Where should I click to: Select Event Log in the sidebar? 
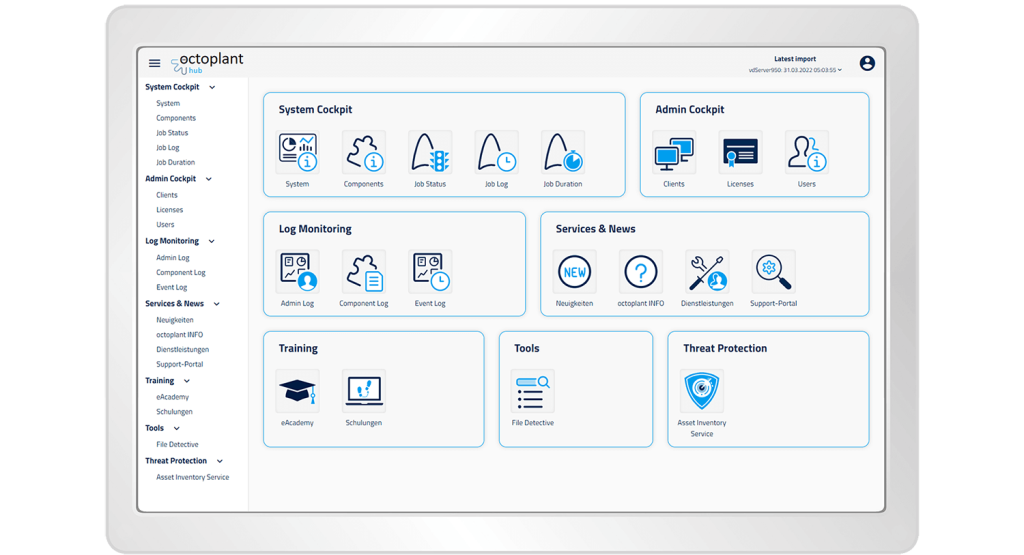pyautogui.click(x=171, y=287)
